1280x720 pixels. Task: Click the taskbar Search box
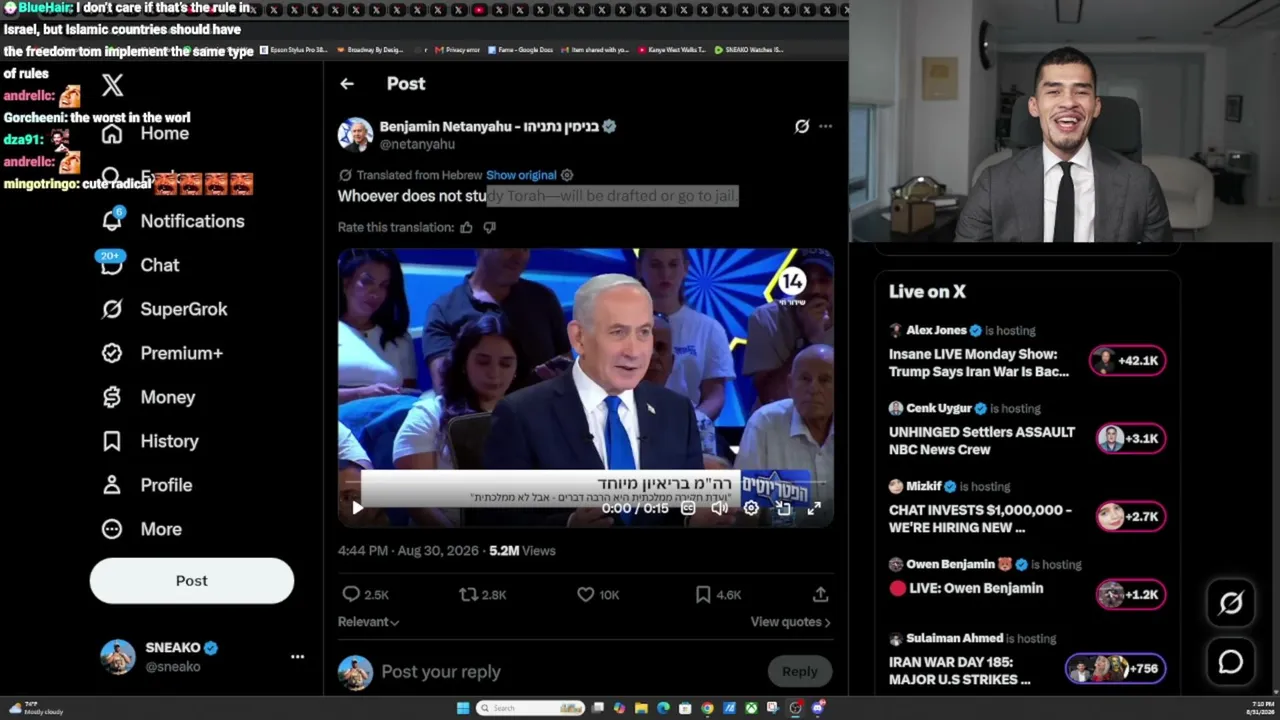(x=529, y=708)
